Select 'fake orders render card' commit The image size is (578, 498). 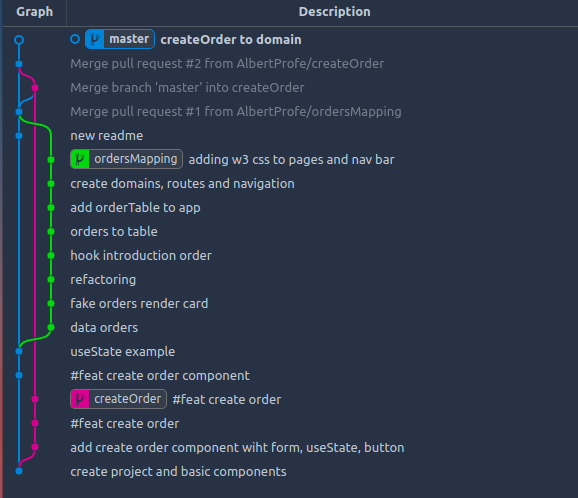coord(139,303)
